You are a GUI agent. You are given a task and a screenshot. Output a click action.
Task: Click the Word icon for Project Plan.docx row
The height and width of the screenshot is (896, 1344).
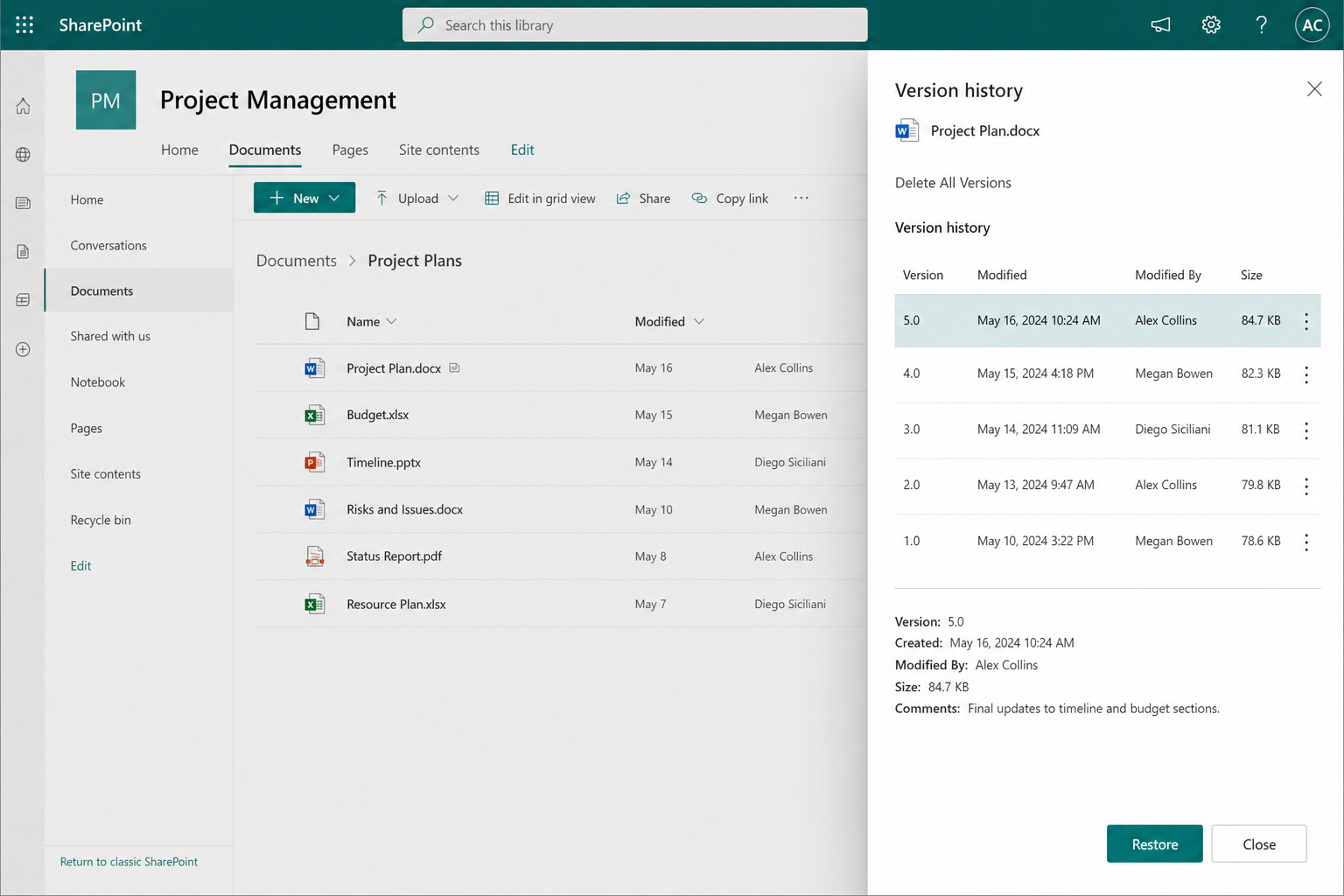(314, 368)
